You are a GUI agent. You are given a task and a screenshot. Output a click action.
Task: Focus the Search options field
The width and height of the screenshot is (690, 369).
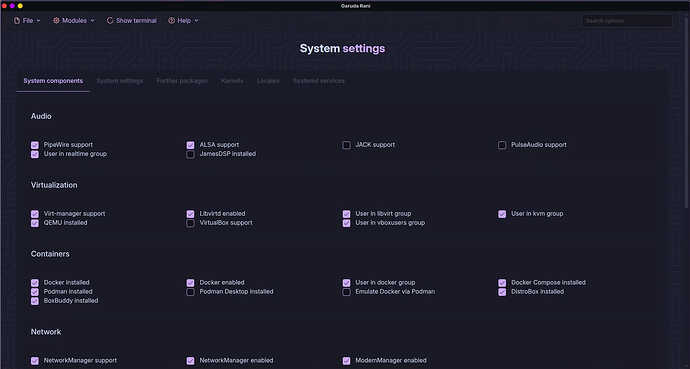click(627, 21)
